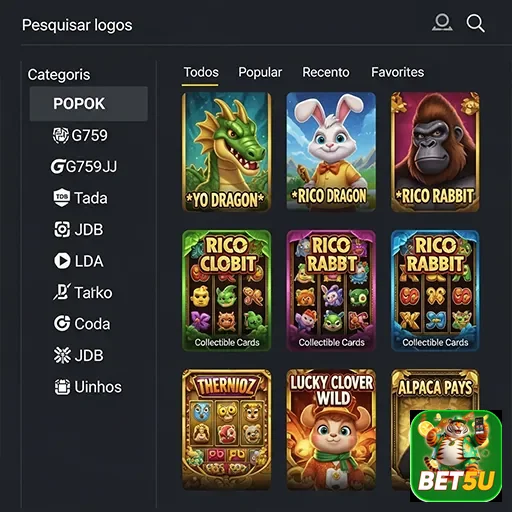Click the JDB snowflake-style icon
This screenshot has width=512, height=512.
pyautogui.click(x=62, y=355)
